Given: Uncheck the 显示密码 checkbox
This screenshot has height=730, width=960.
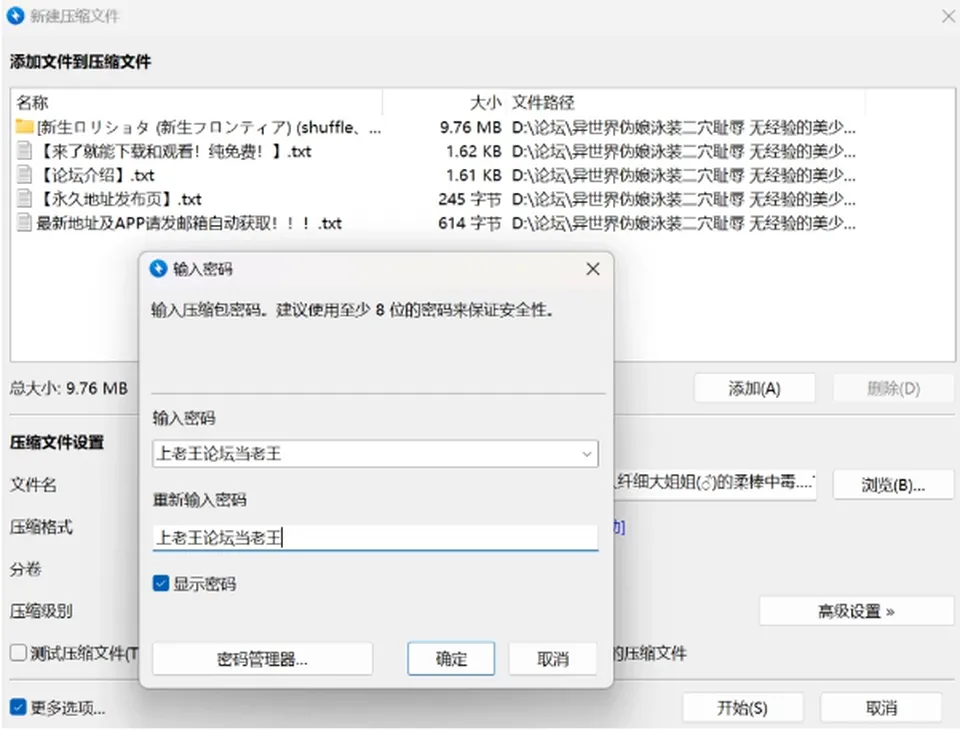Looking at the screenshot, I should point(161,583).
